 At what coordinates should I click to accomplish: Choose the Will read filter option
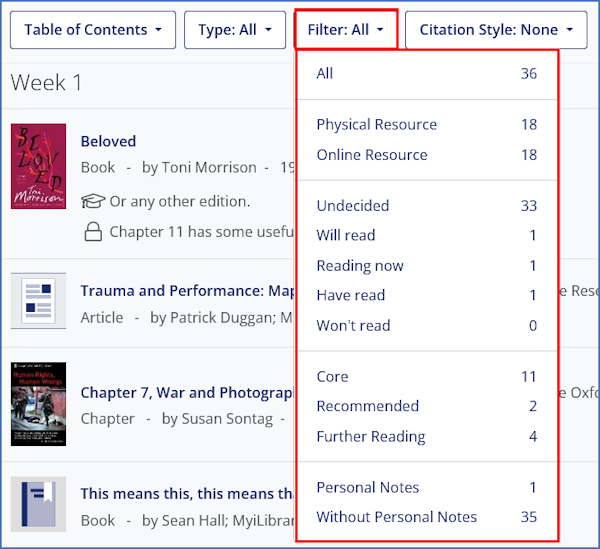click(x=345, y=236)
